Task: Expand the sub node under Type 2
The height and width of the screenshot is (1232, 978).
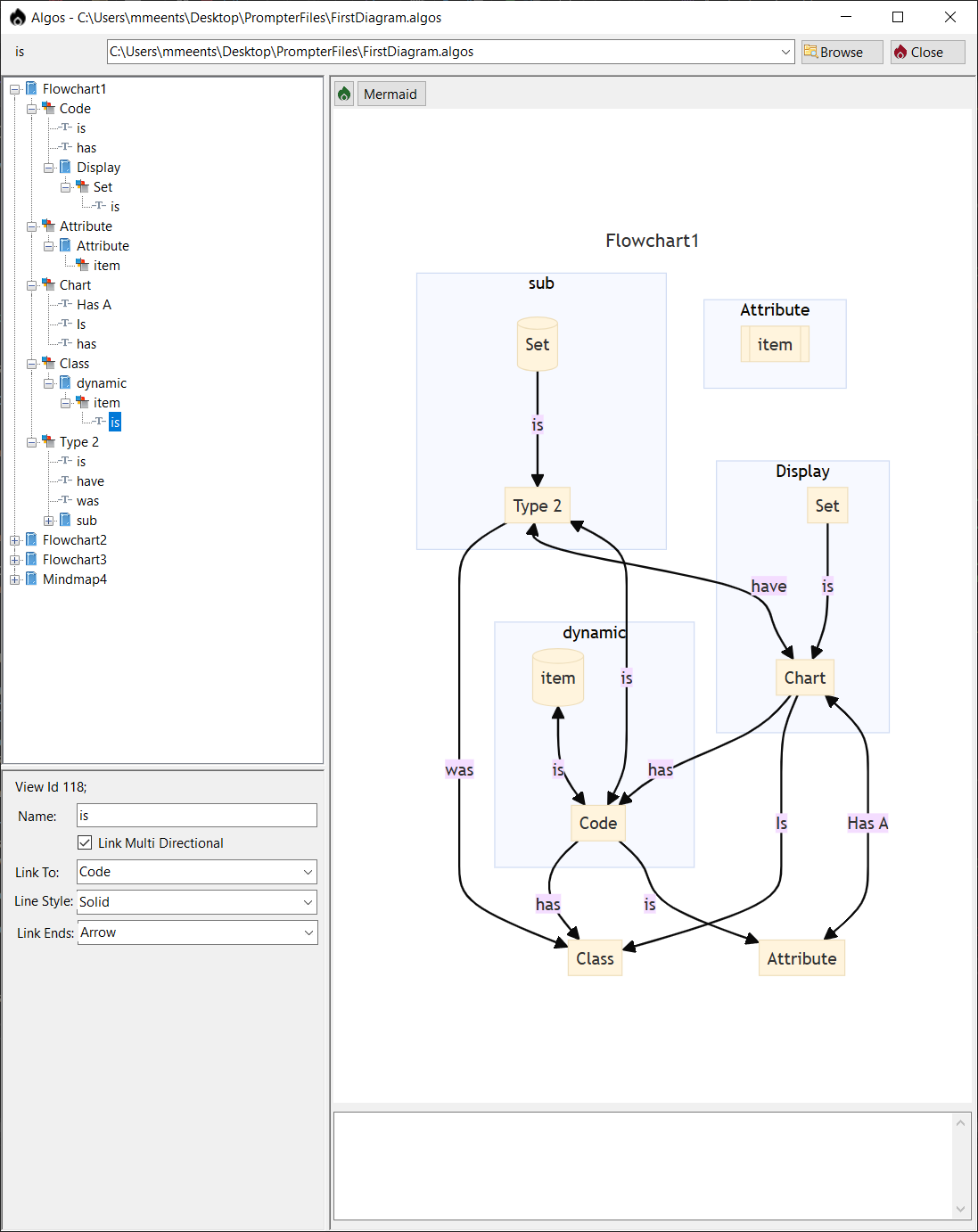Action: (49, 521)
